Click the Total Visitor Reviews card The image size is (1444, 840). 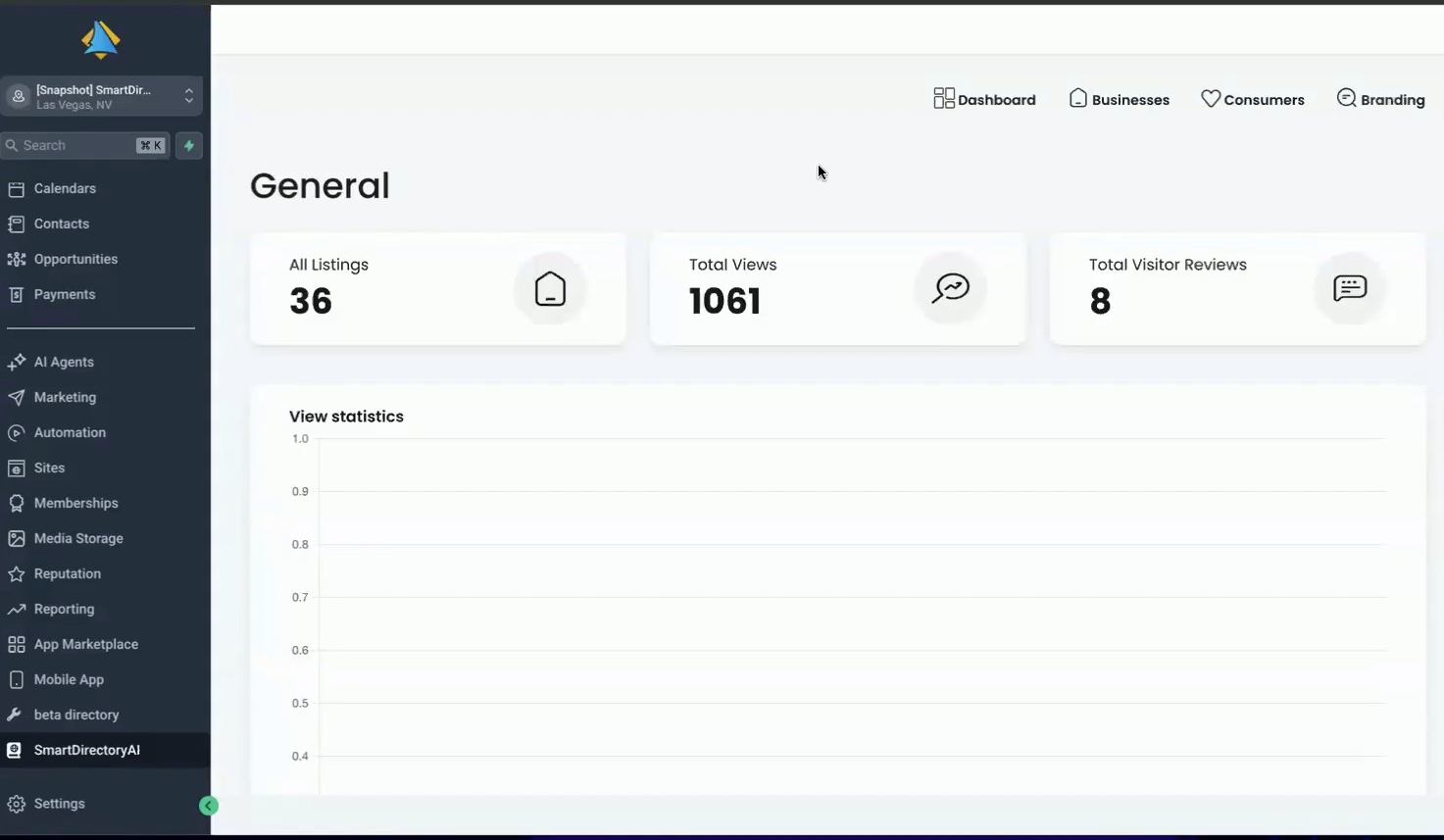[1237, 288]
